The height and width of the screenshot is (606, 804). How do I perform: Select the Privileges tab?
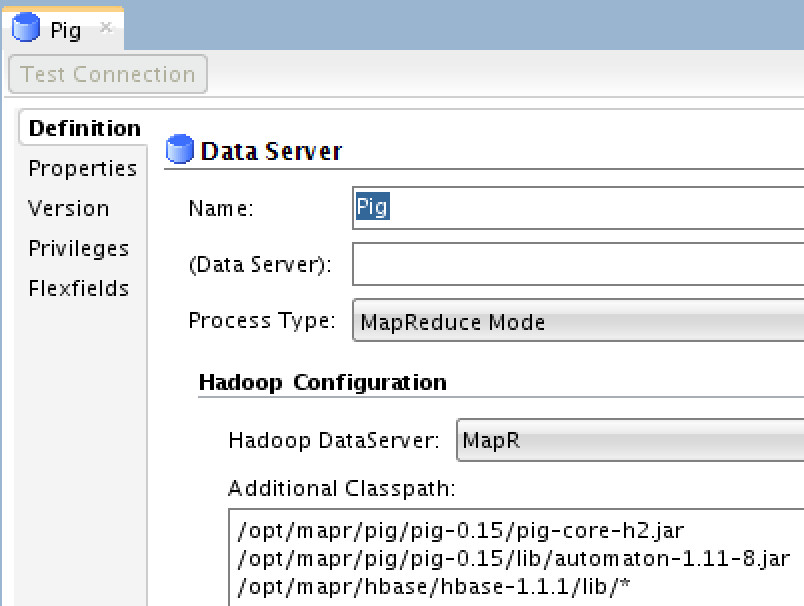pyautogui.click(x=78, y=249)
